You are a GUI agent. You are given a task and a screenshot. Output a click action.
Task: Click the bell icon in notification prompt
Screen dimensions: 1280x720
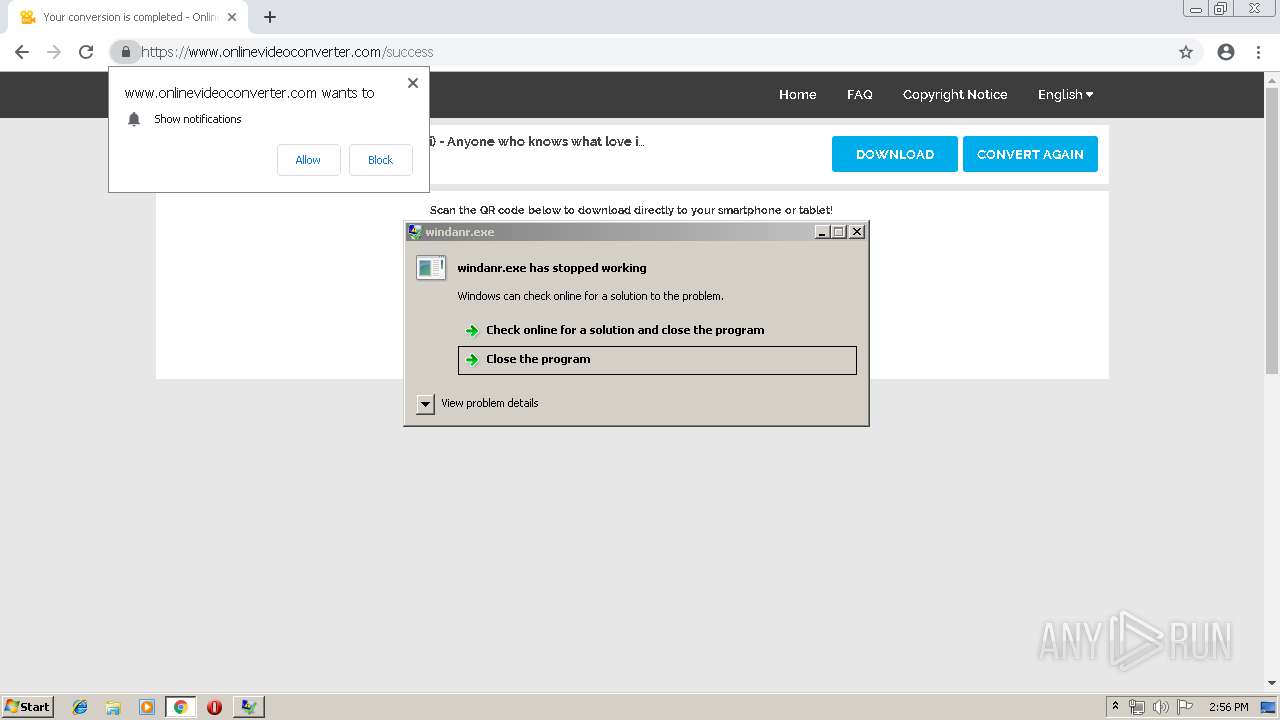pos(134,119)
